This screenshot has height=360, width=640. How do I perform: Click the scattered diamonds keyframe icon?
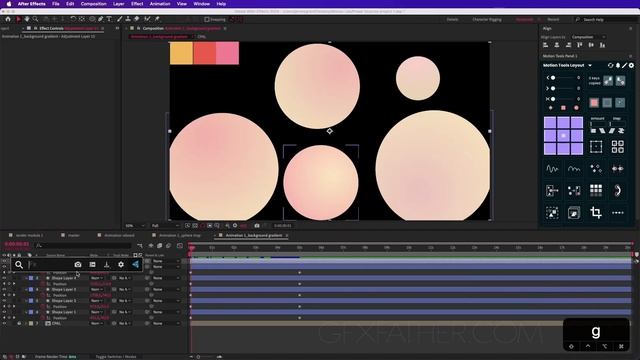tap(596, 169)
